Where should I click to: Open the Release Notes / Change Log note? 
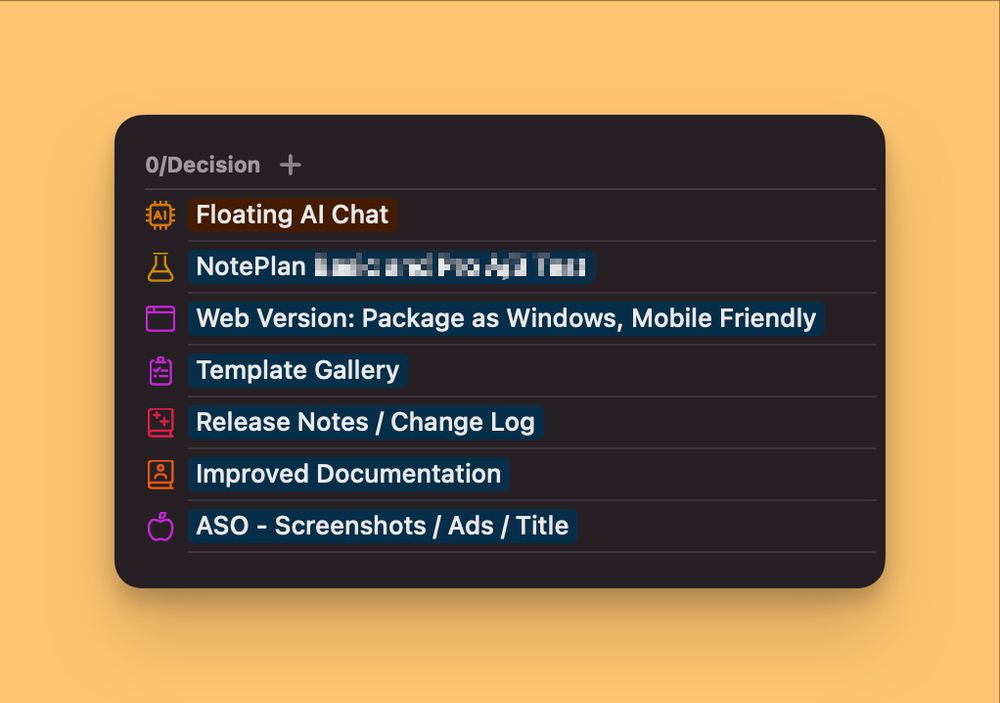[x=365, y=422]
